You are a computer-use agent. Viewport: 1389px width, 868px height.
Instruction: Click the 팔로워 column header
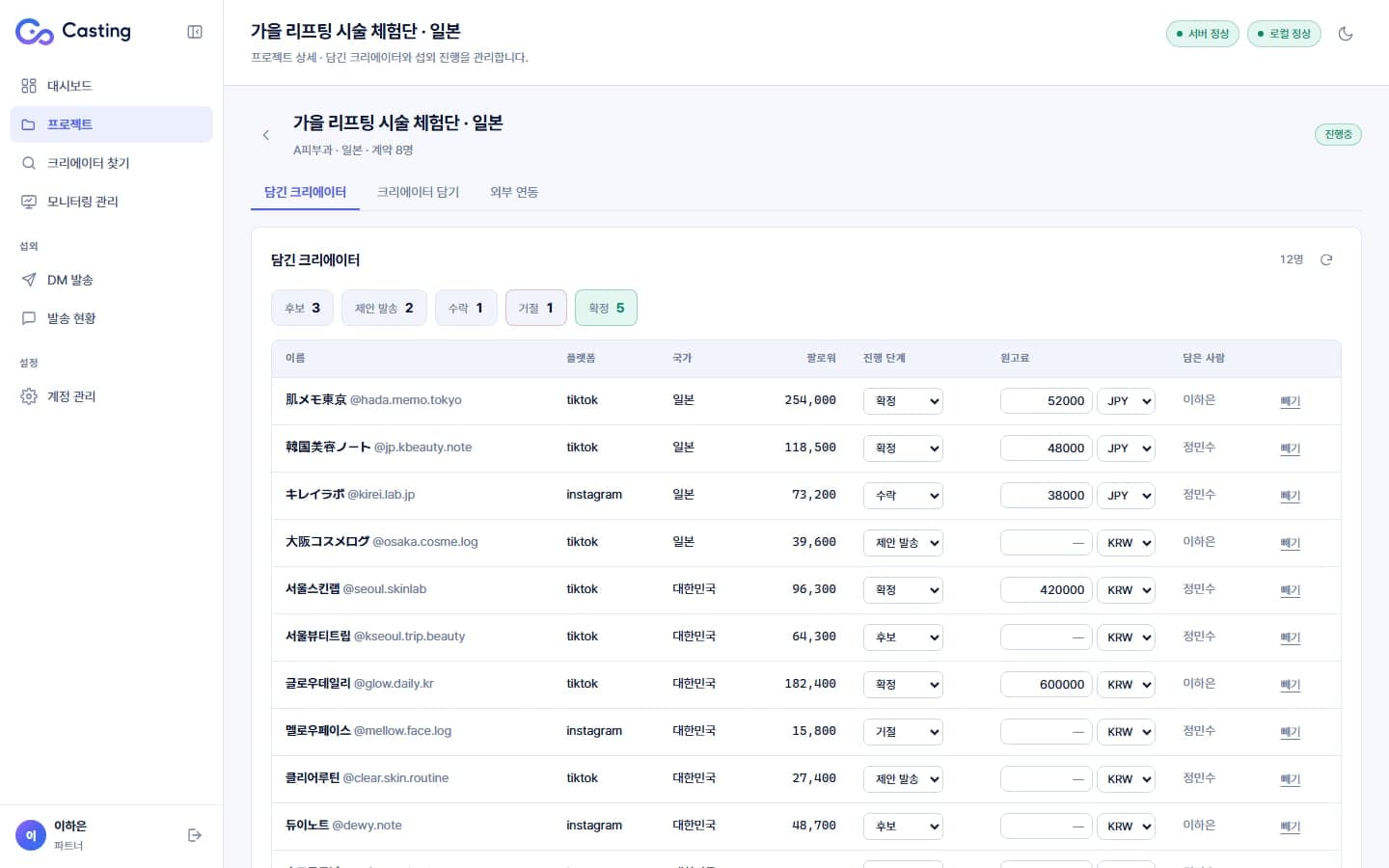(x=821, y=358)
